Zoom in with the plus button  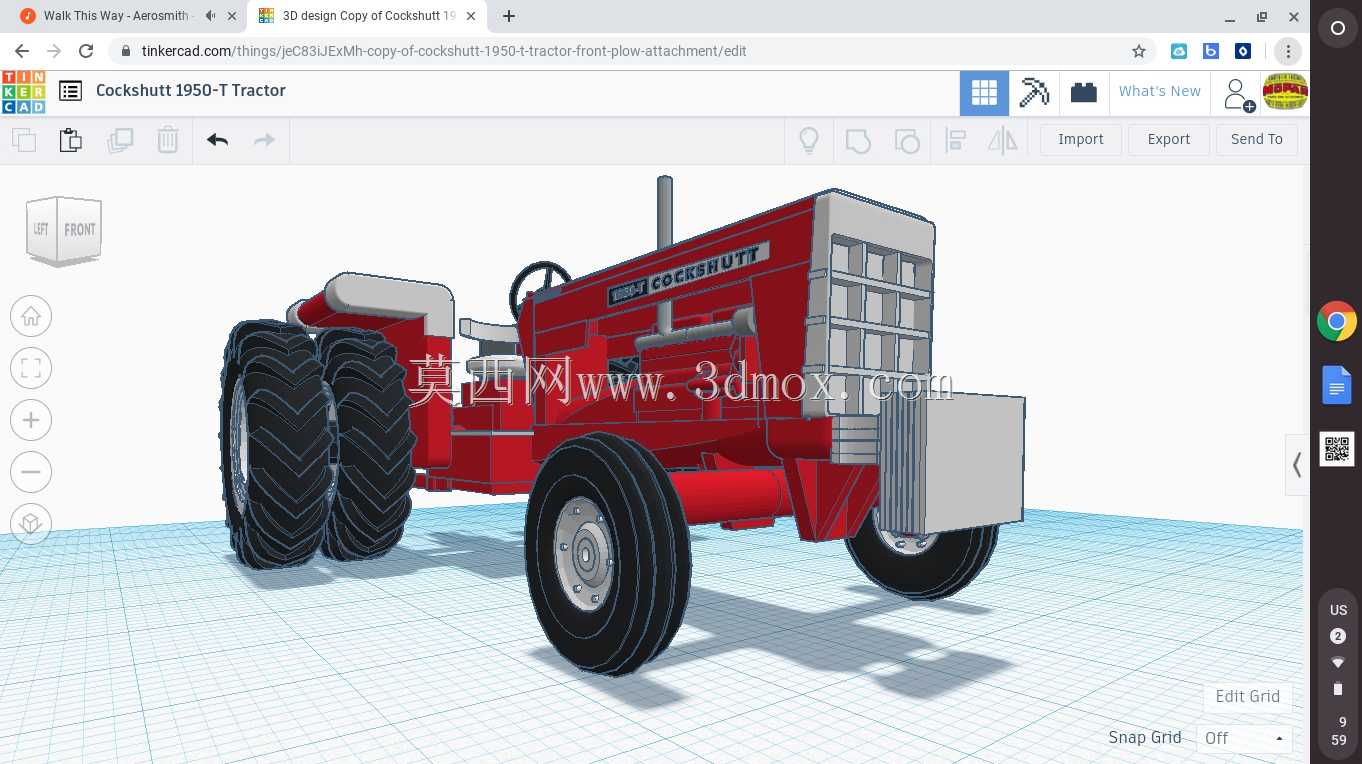(x=31, y=420)
